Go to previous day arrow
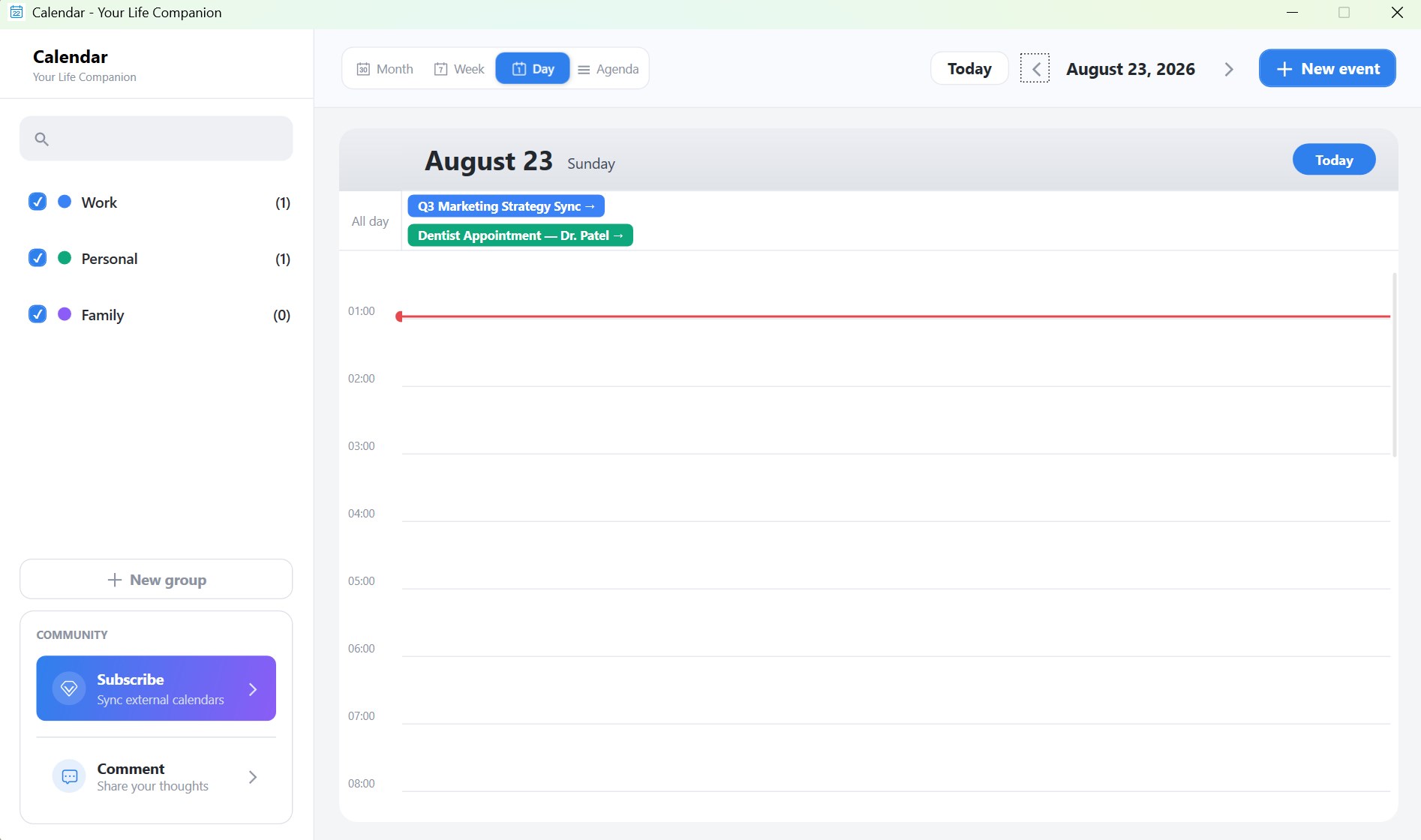1421x840 pixels. click(1035, 69)
